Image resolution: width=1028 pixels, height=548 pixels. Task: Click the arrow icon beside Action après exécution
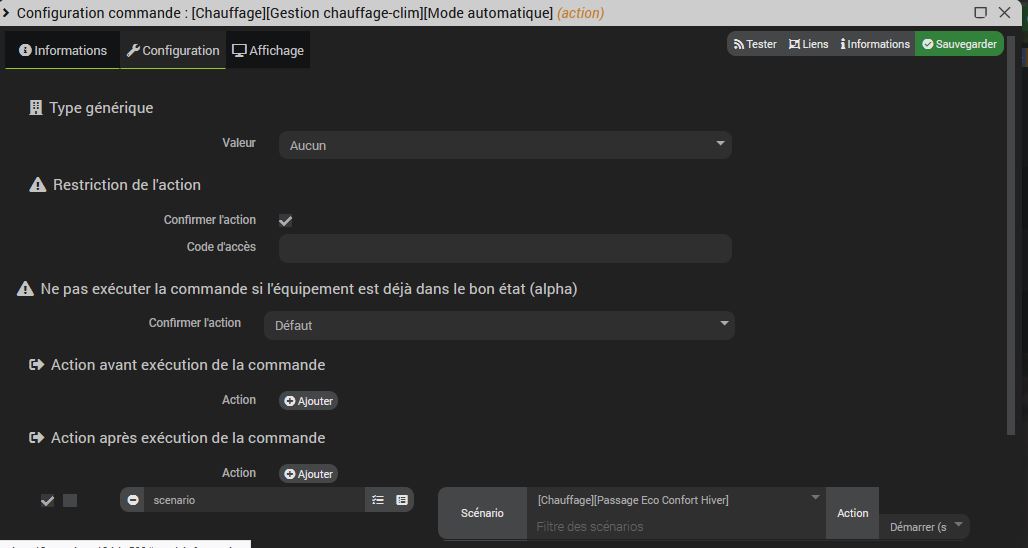point(37,437)
